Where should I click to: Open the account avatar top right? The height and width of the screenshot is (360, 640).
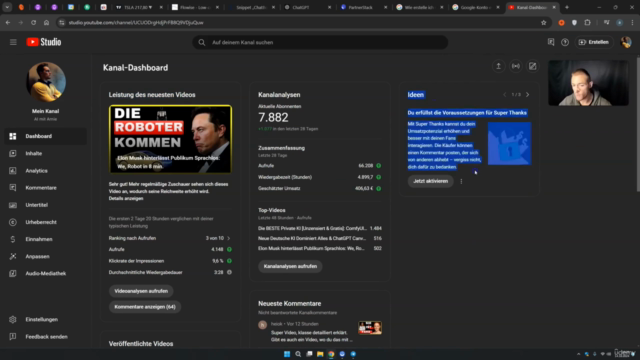(x=626, y=42)
